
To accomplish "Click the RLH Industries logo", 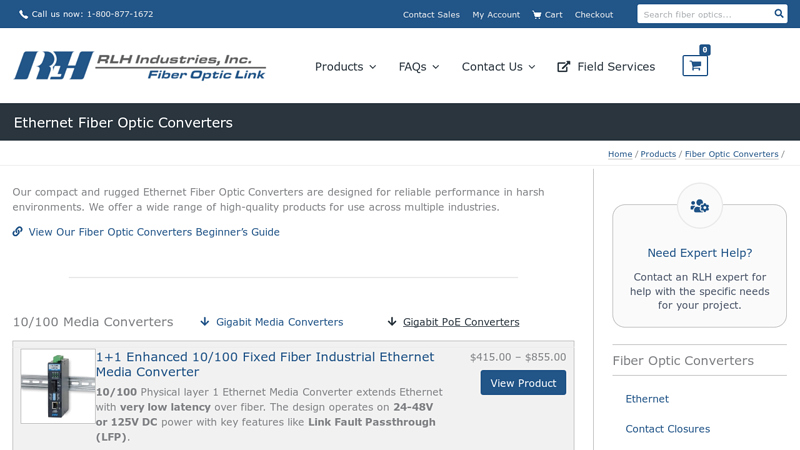I will (140, 65).
